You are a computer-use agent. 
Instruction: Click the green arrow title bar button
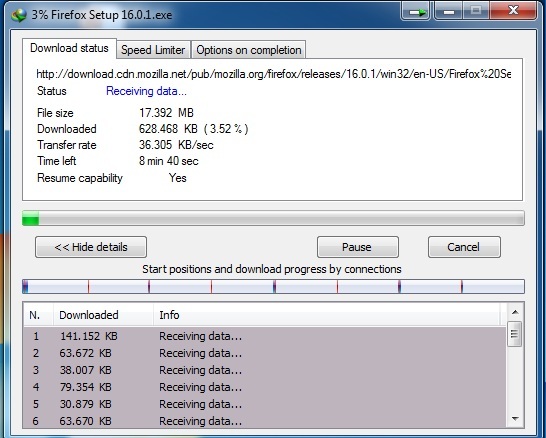pyautogui.click(x=416, y=11)
